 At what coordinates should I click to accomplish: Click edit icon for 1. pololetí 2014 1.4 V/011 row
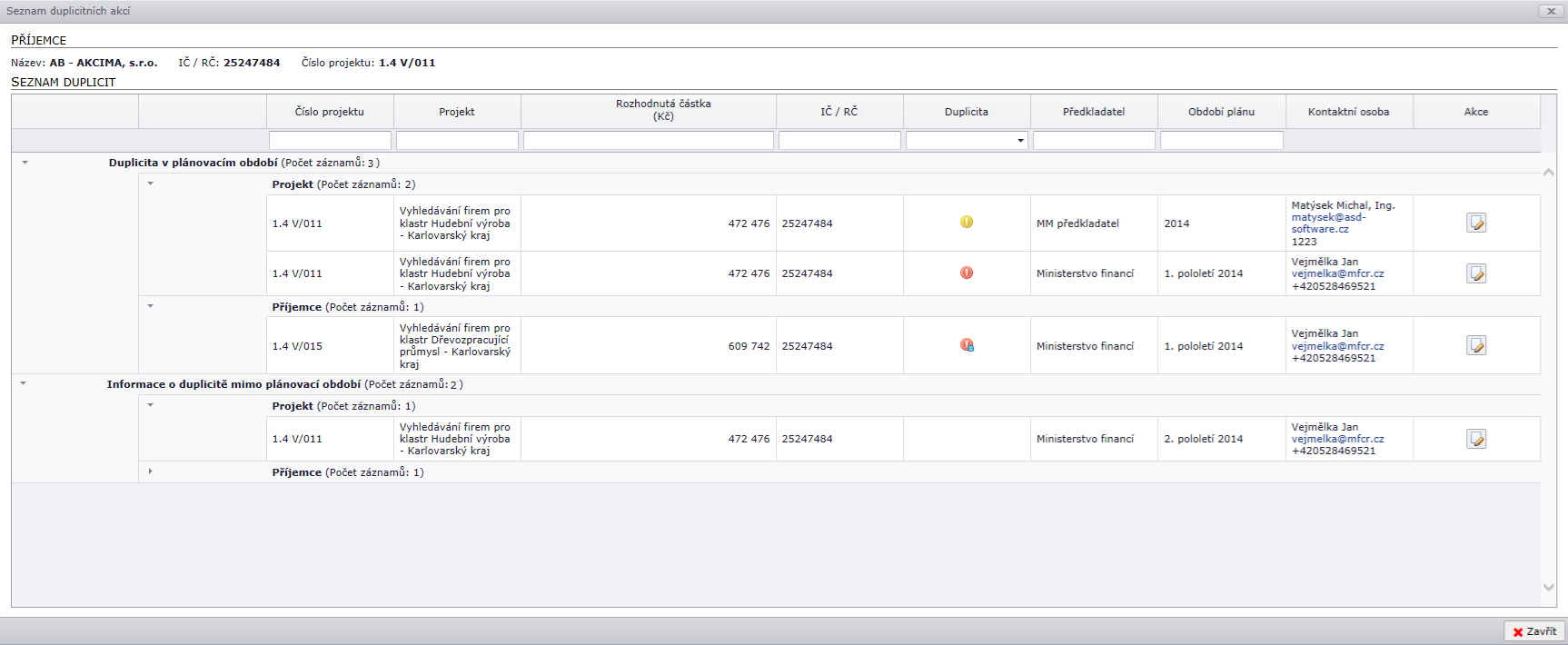pyautogui.click(x=1476, y=273)
